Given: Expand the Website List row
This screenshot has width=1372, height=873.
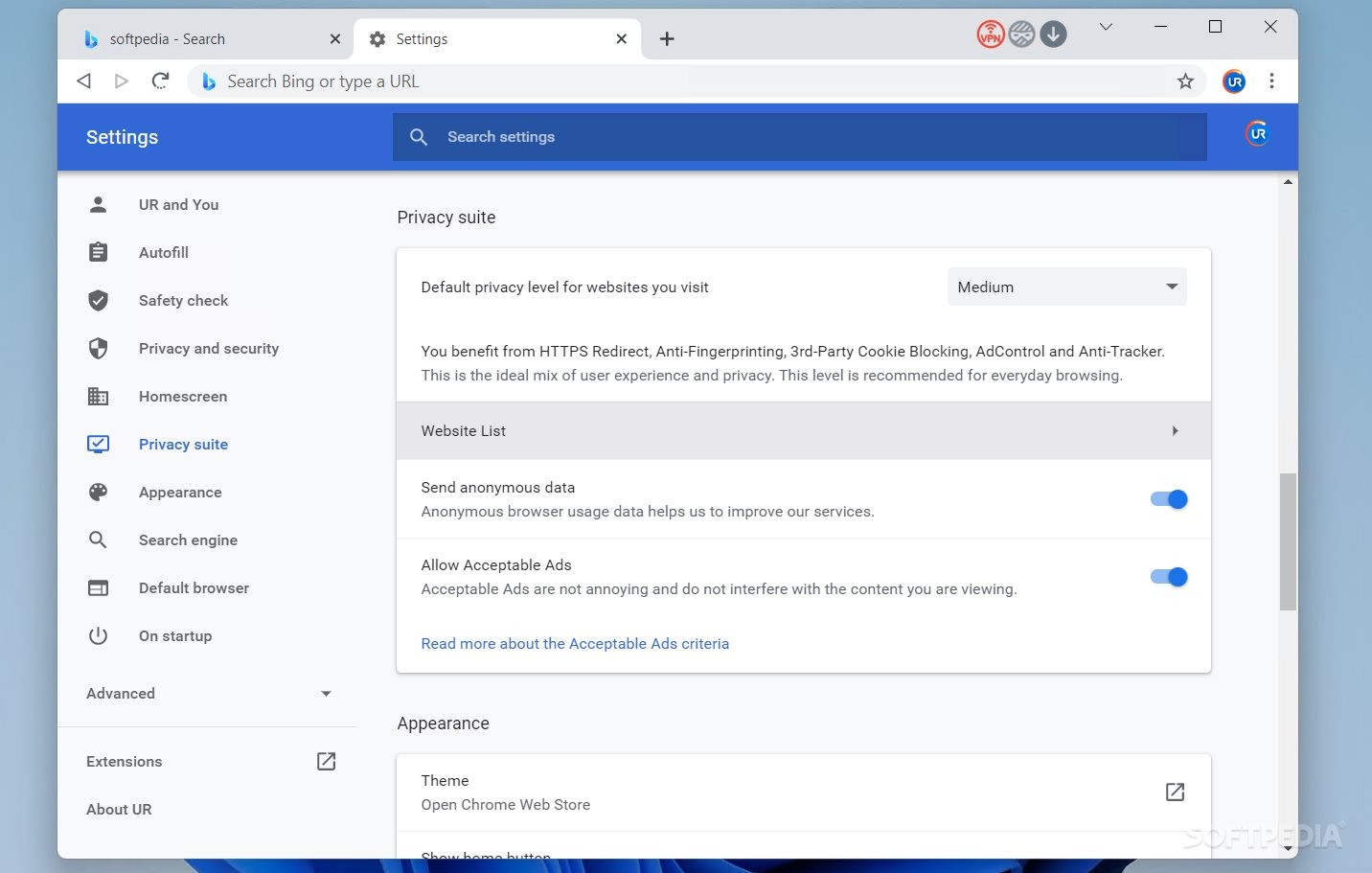Looking at the screenshot, I should tap(804, 430).
